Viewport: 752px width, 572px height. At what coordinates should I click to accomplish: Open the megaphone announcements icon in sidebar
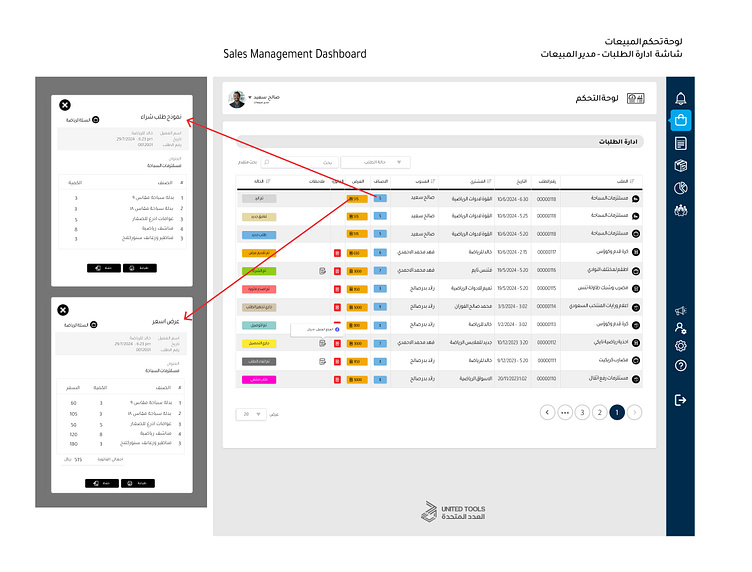[680, 311]
